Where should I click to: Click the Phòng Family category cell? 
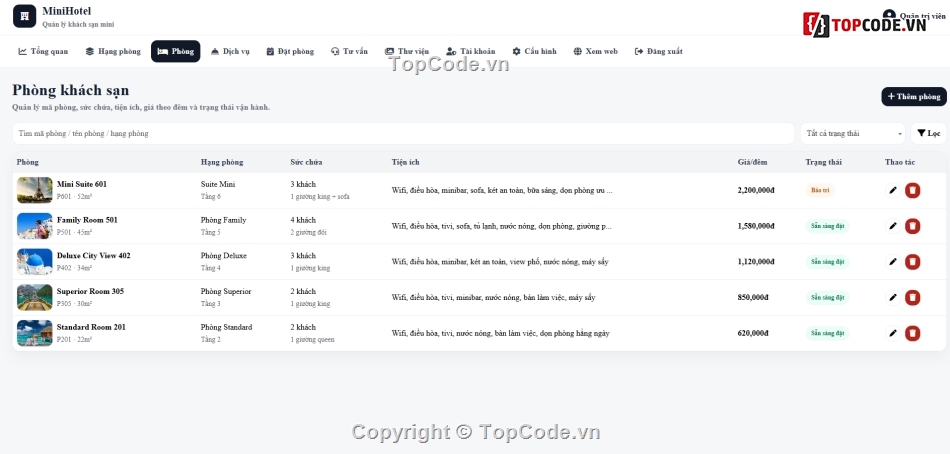(x=224, y=220)
